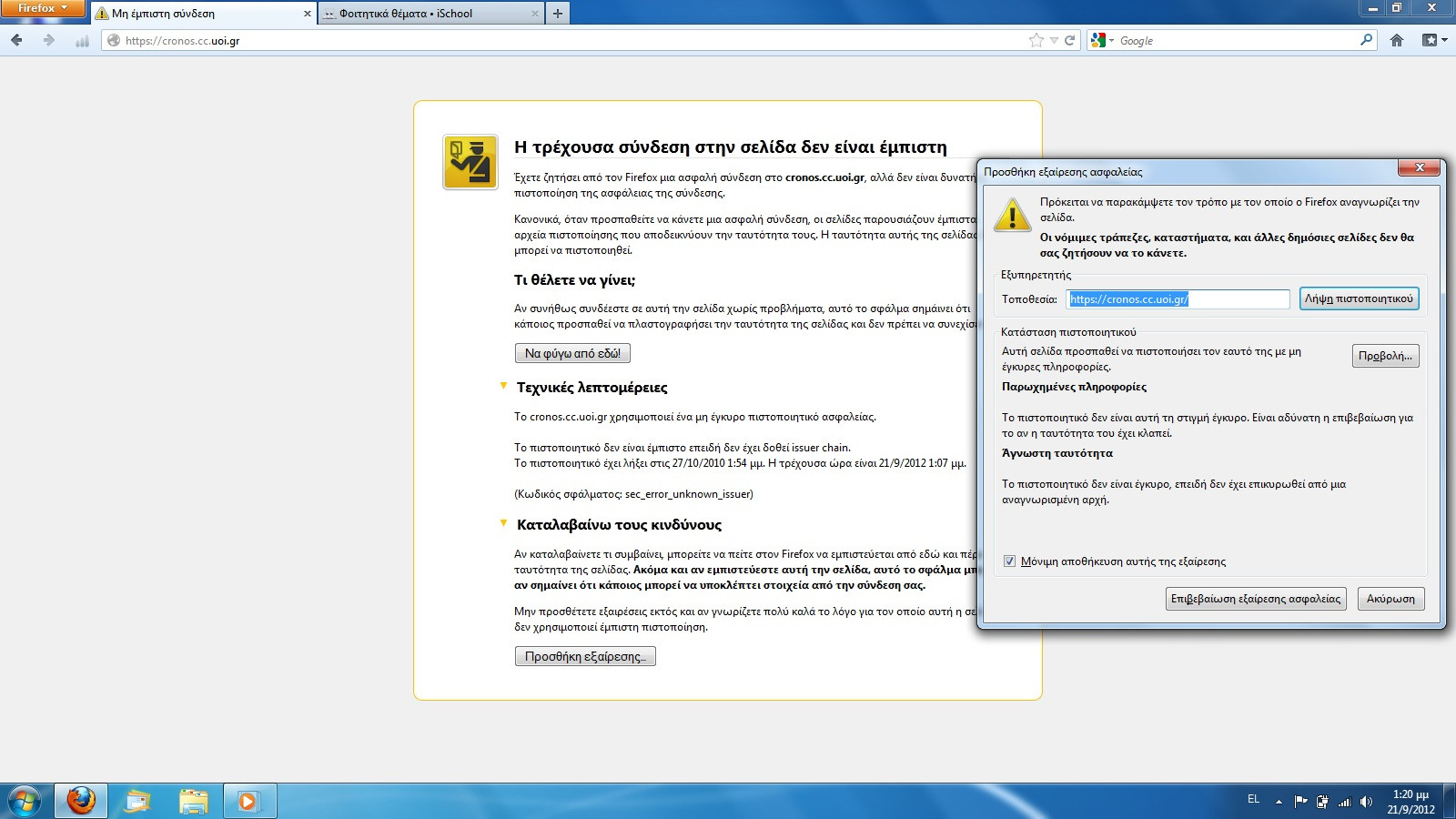This screenshot has height=819, width=1456.
Task: Close the untrusted connection tab
Action: 307,14
